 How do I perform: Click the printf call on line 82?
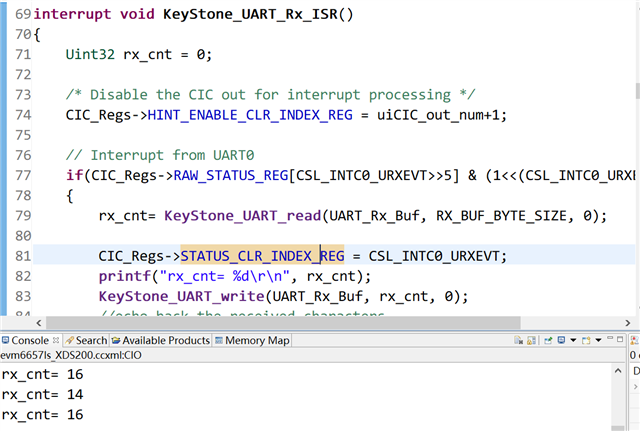tap(124, 276)
